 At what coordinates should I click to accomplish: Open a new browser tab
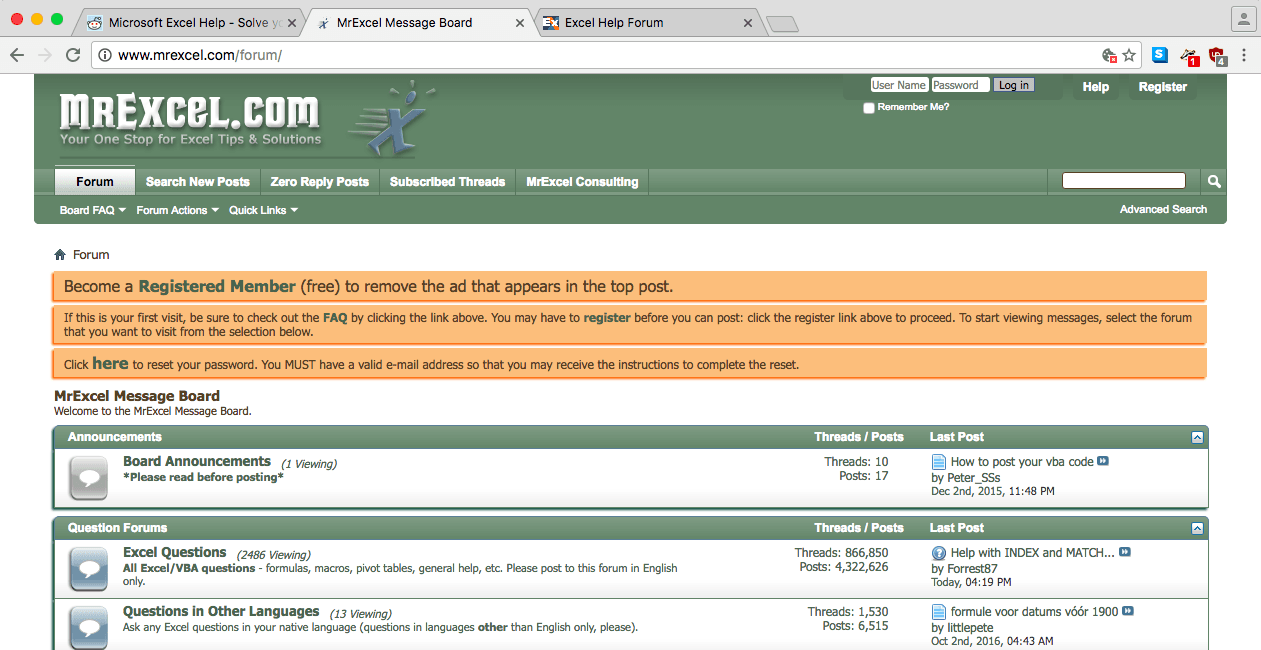point(783,23)
